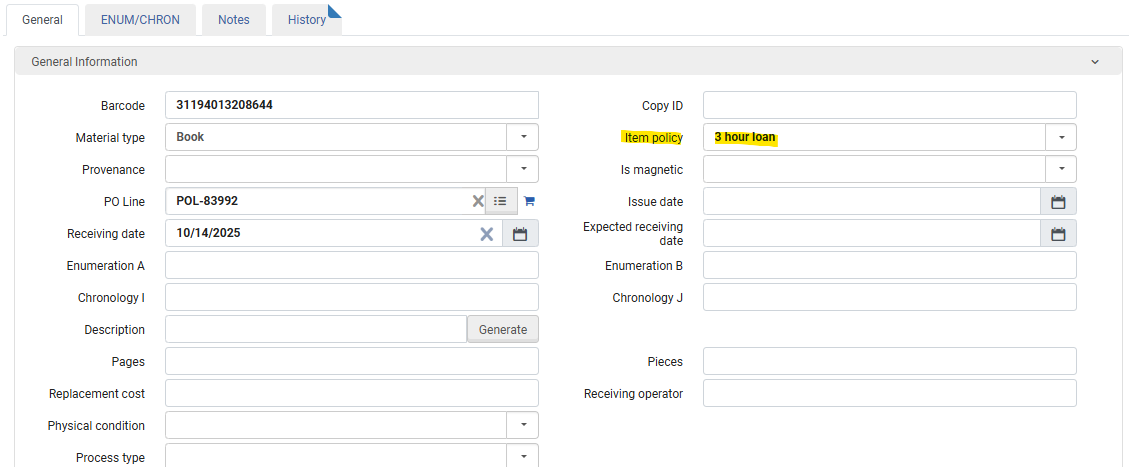Open the Receiving date calendar picker

520,234
